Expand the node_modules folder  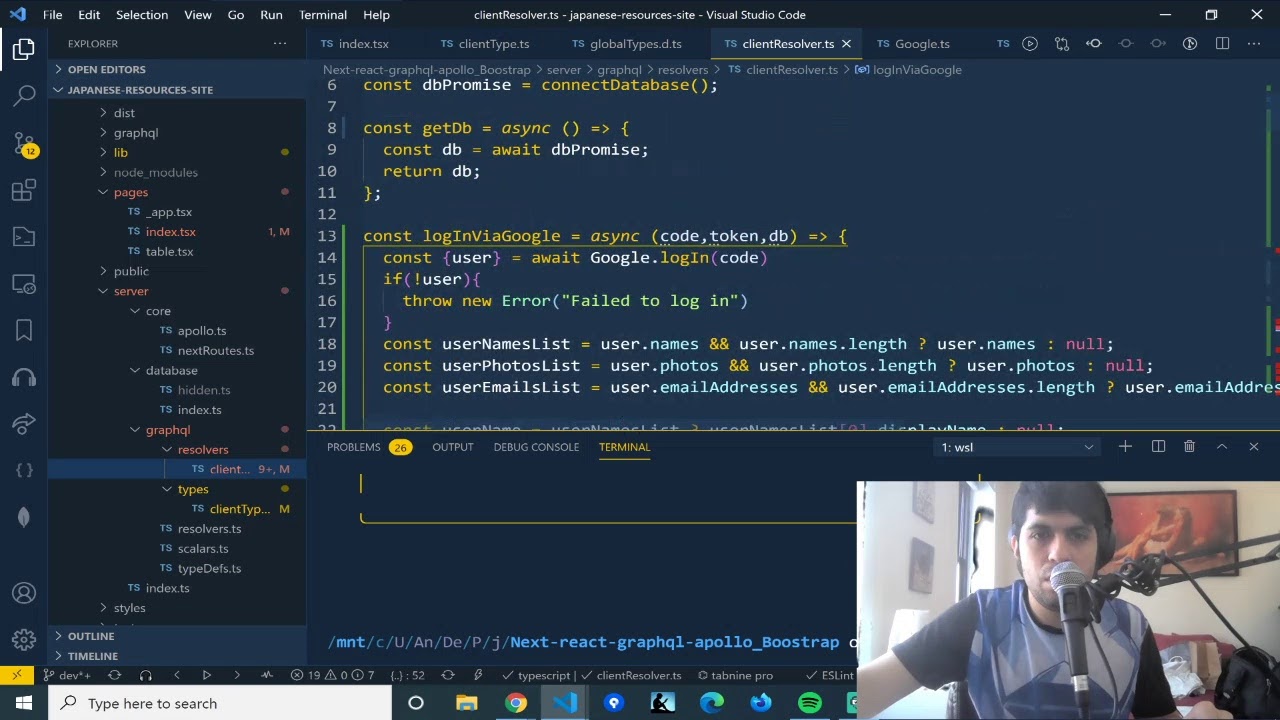pyautogui.click(x=176, y=172)
